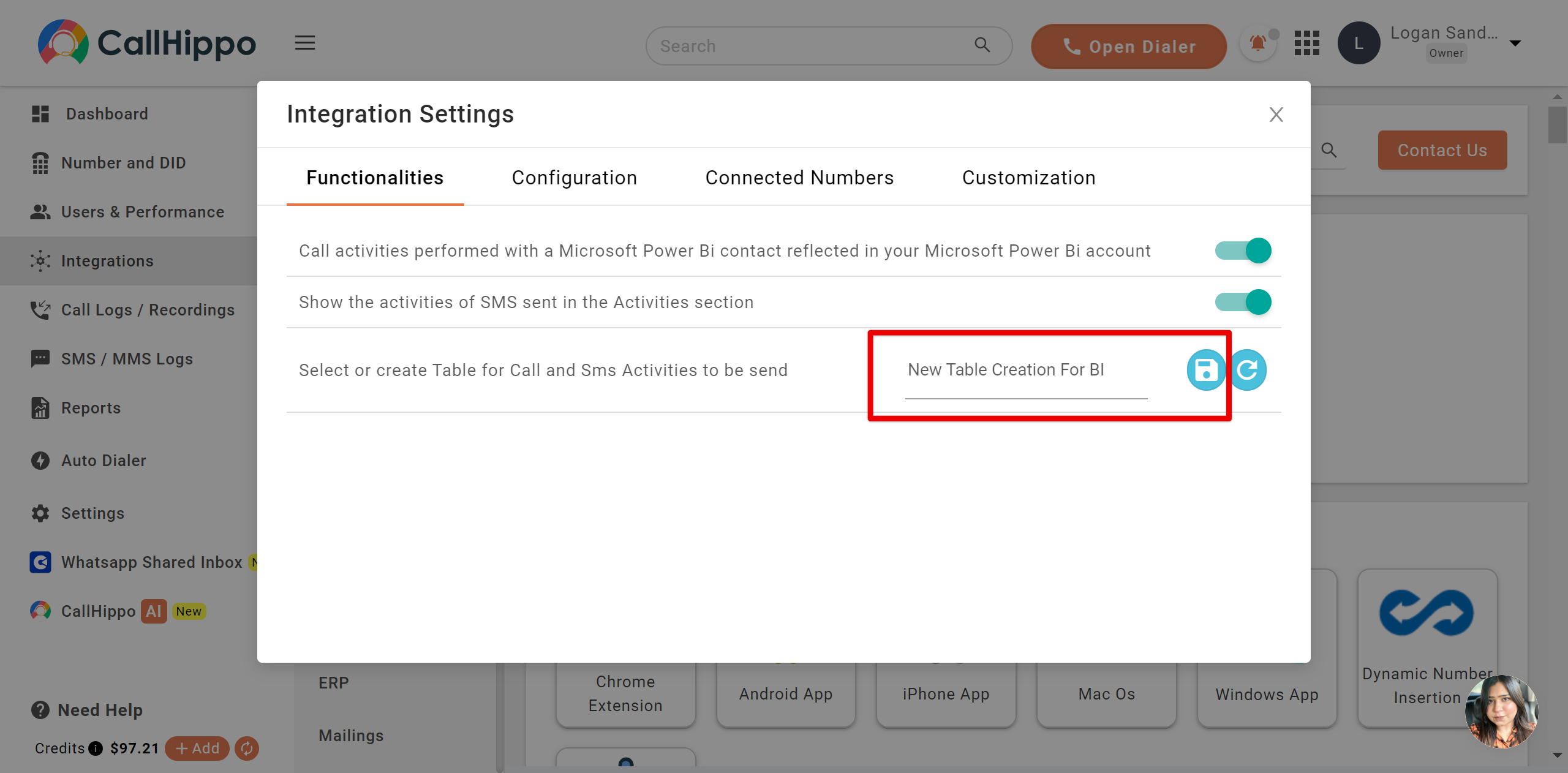This screenshot has width=1568, height=773.
Task: Click the CallHippo AI logo icon
Action: coord(40,611)
